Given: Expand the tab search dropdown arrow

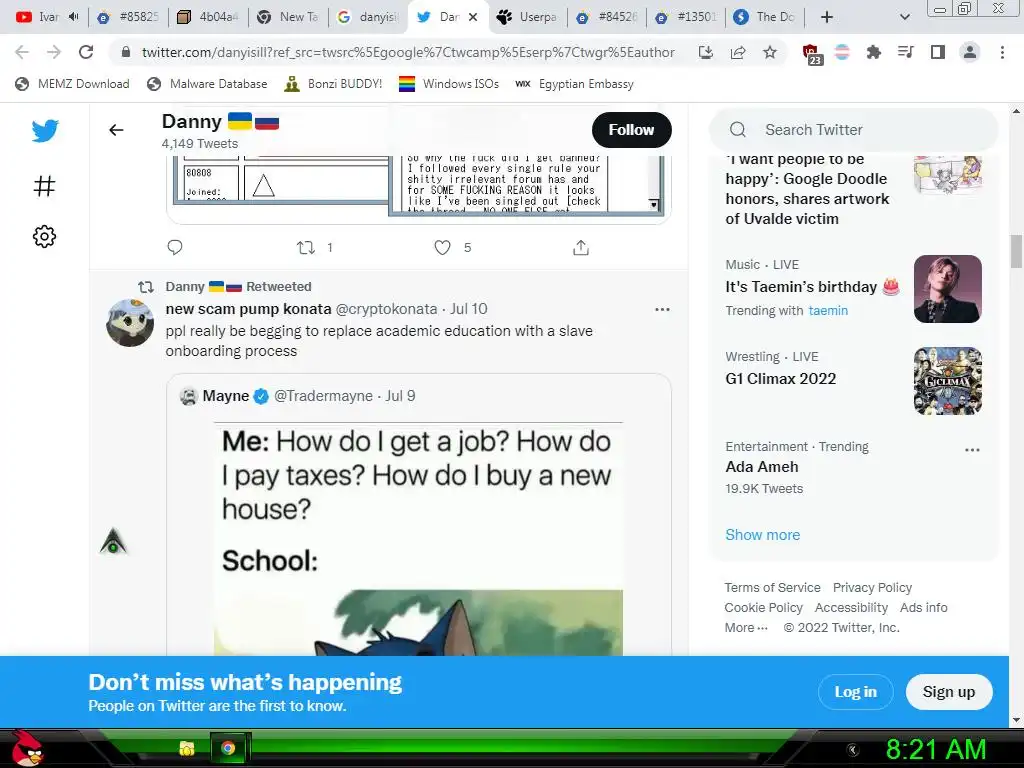Looking at the screenshot, I should click(x=904, y=17).
